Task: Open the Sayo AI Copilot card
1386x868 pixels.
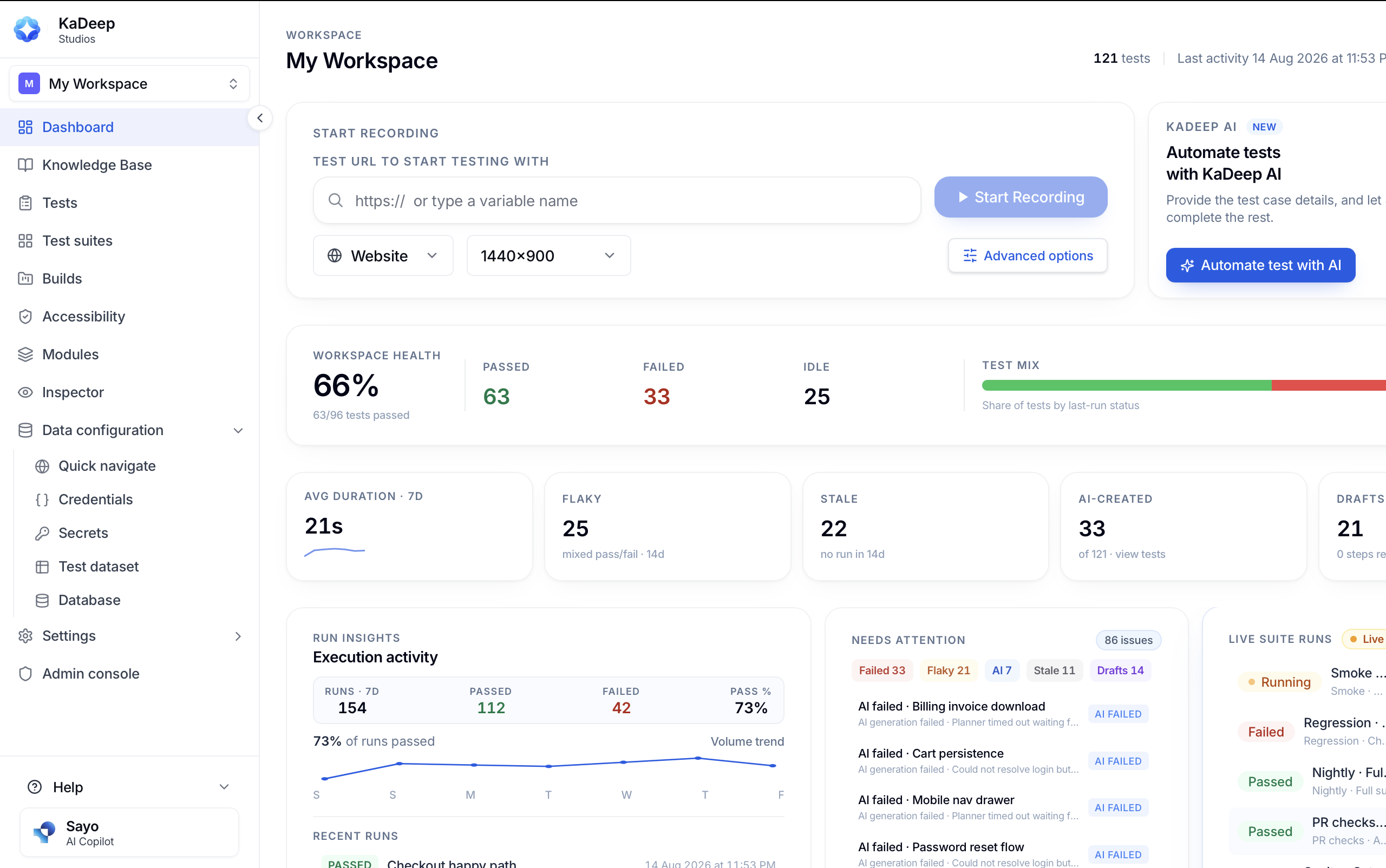Action: [129, 832]
